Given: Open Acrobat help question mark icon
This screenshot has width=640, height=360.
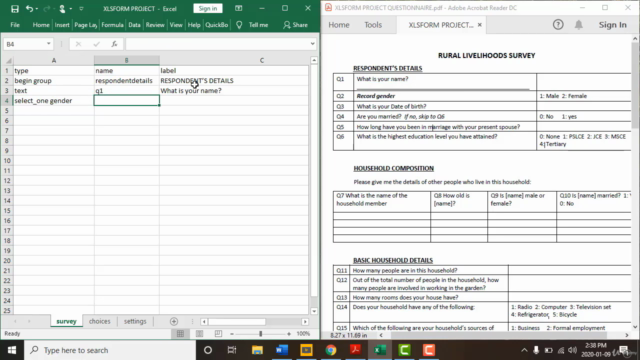Looking at the screenshot, I should [x=558, y=25].
